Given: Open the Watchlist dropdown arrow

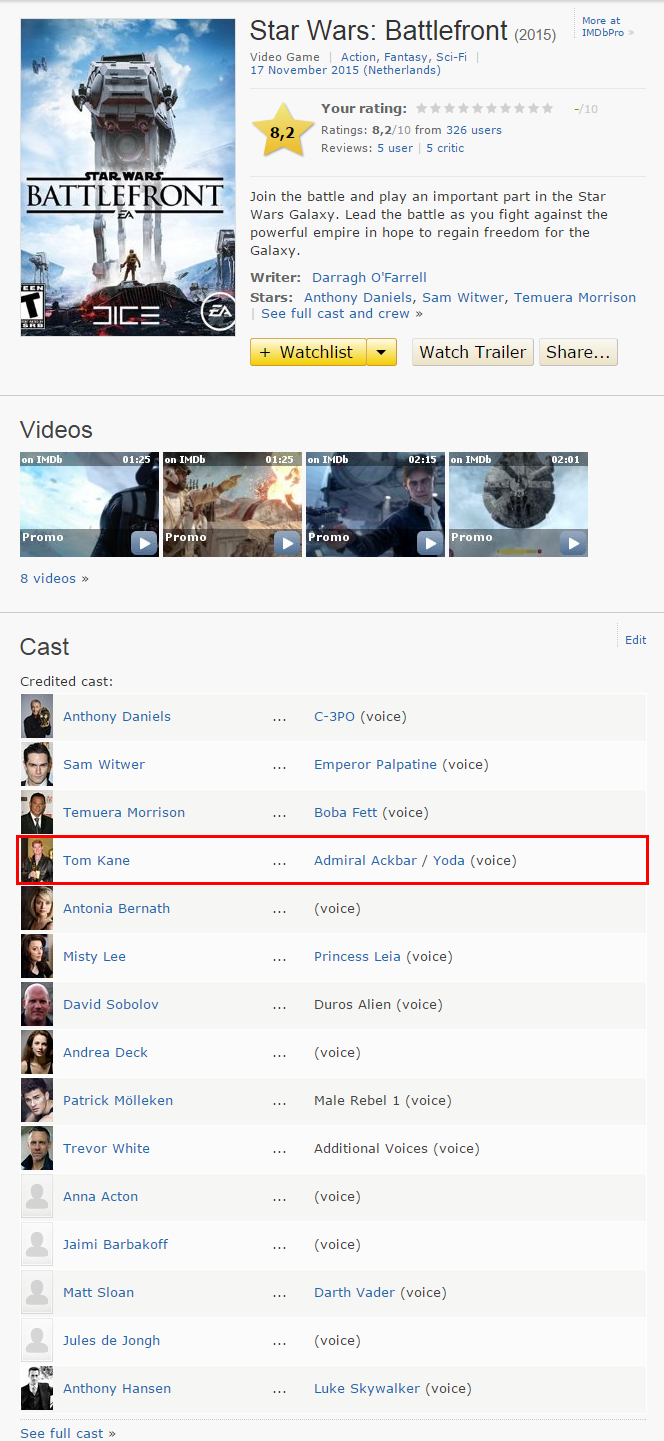Looking at the screenshot, I should [x=382, y=352].
